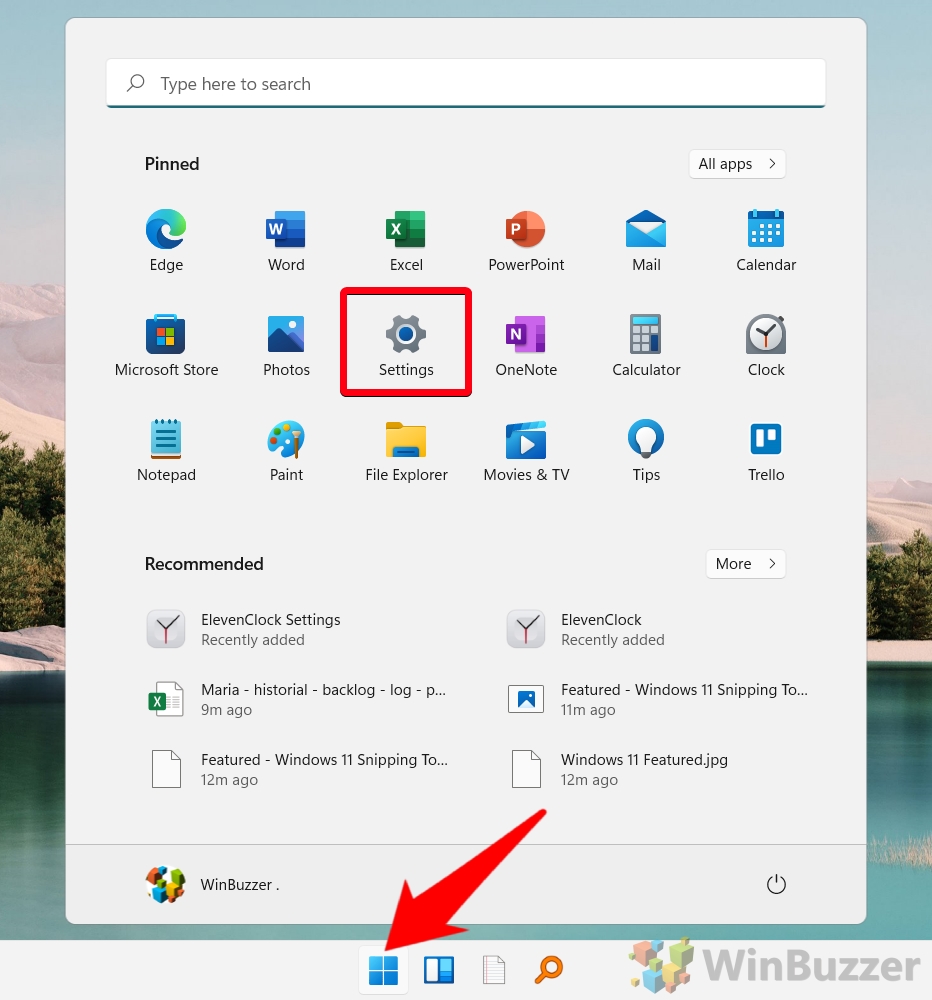Open the Calendar app icon

coord(766,241)
